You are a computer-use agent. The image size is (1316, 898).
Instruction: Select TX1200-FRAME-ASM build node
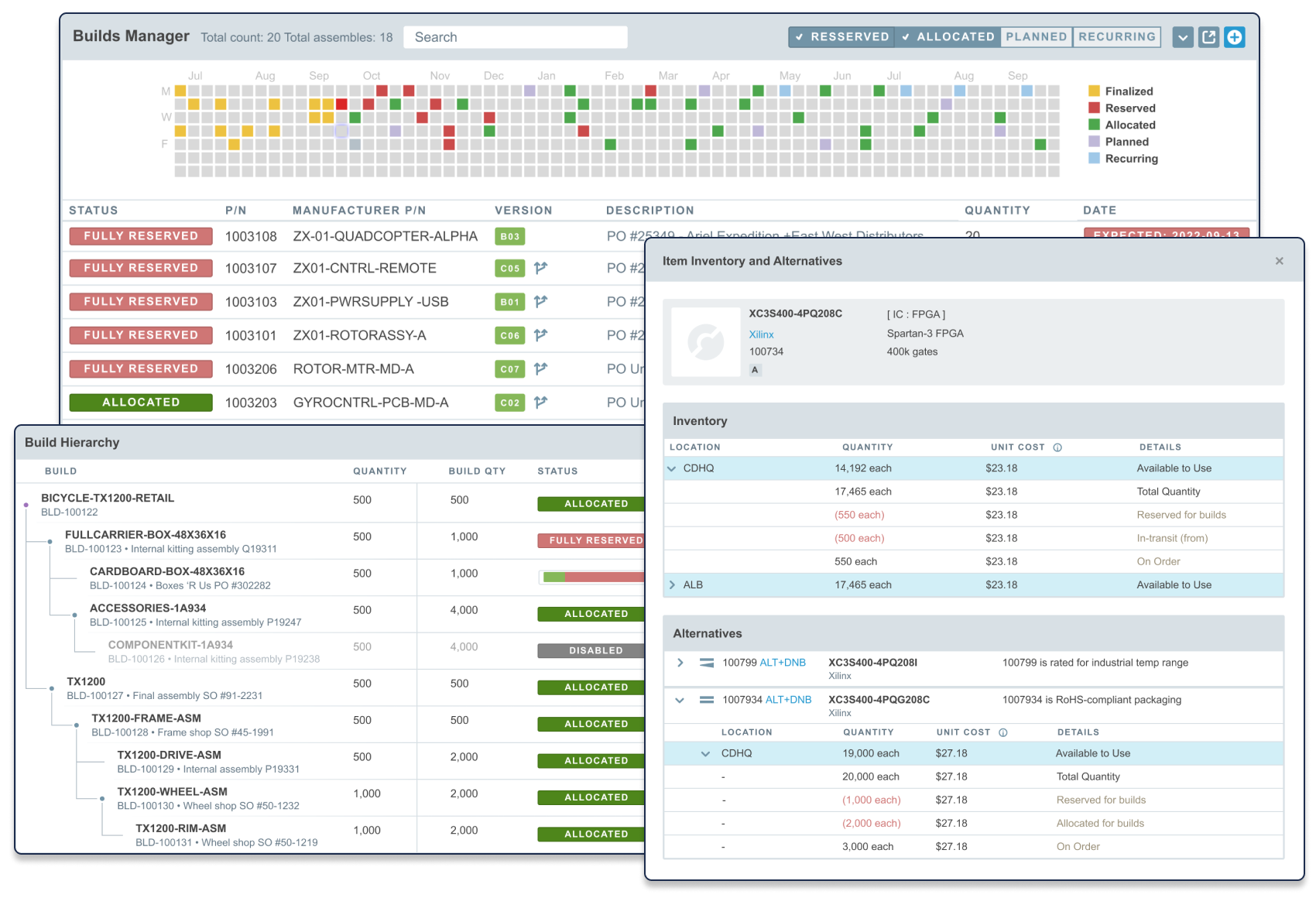[146, 718]
